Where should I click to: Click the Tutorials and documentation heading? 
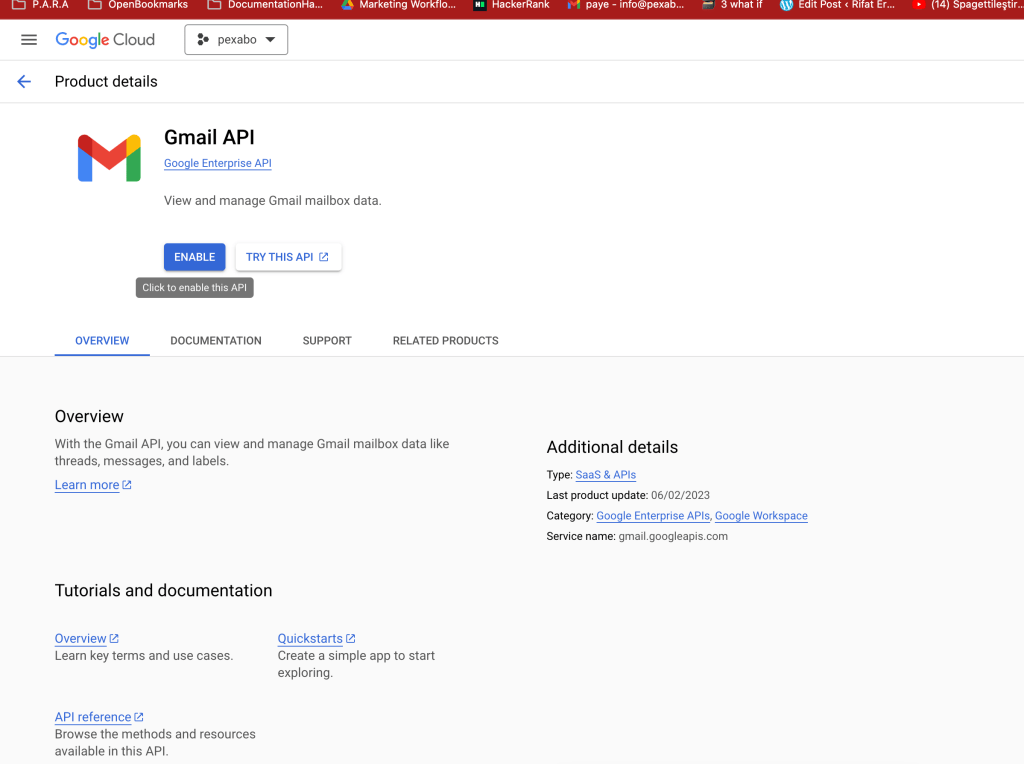(x=163, y=590)
